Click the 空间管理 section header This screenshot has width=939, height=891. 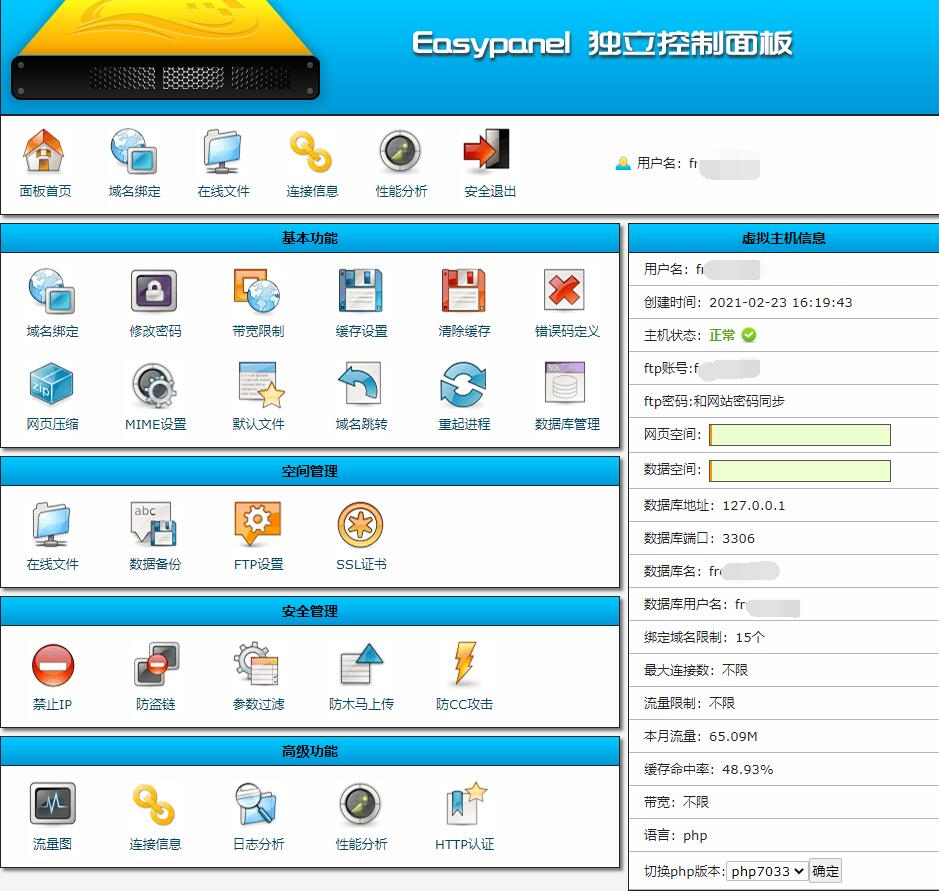pos(310,471)
